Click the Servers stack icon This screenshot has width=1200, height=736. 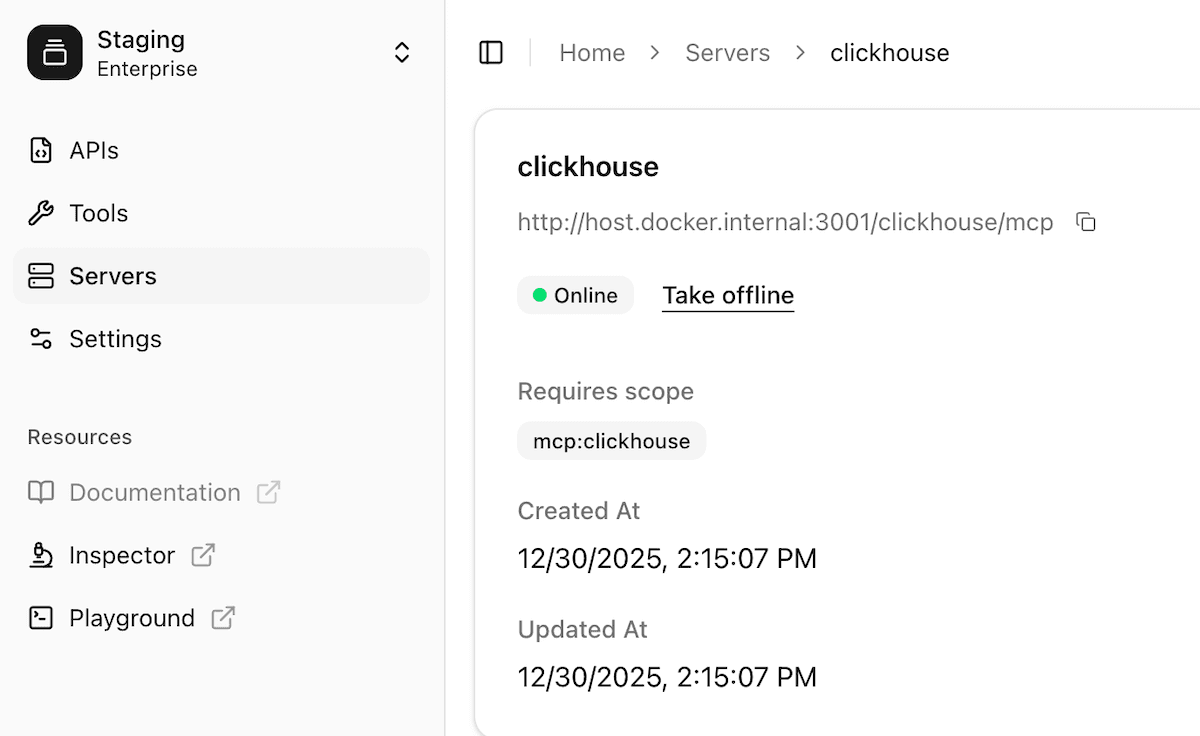[41, 276]
